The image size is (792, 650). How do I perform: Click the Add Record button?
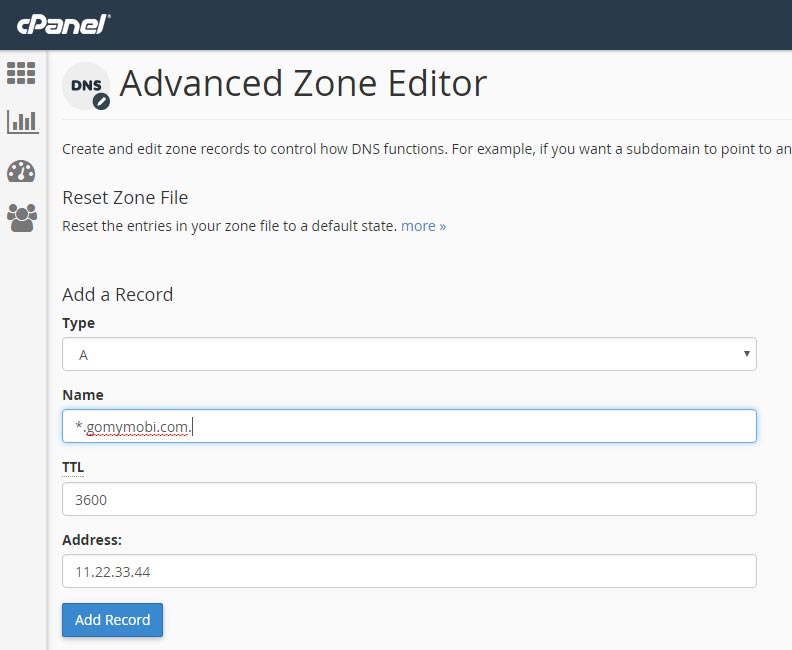point(113,620)
